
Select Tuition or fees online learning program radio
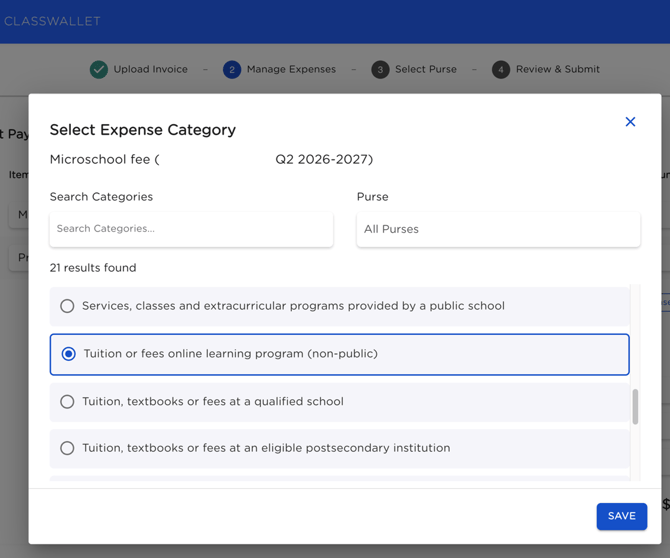coord(68,354)
